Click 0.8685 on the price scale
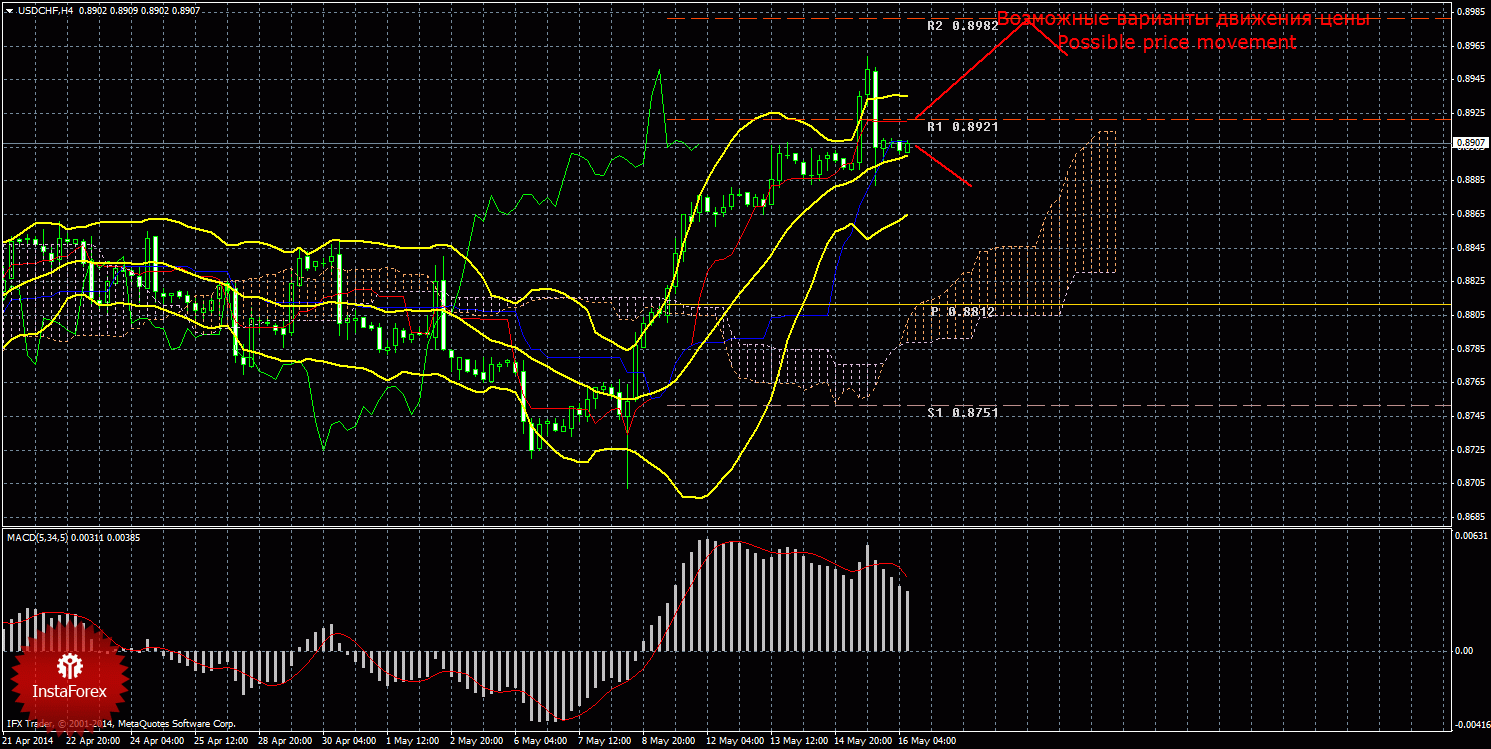This screenshot has height=749, width=1491. (x=1469, y=517)
